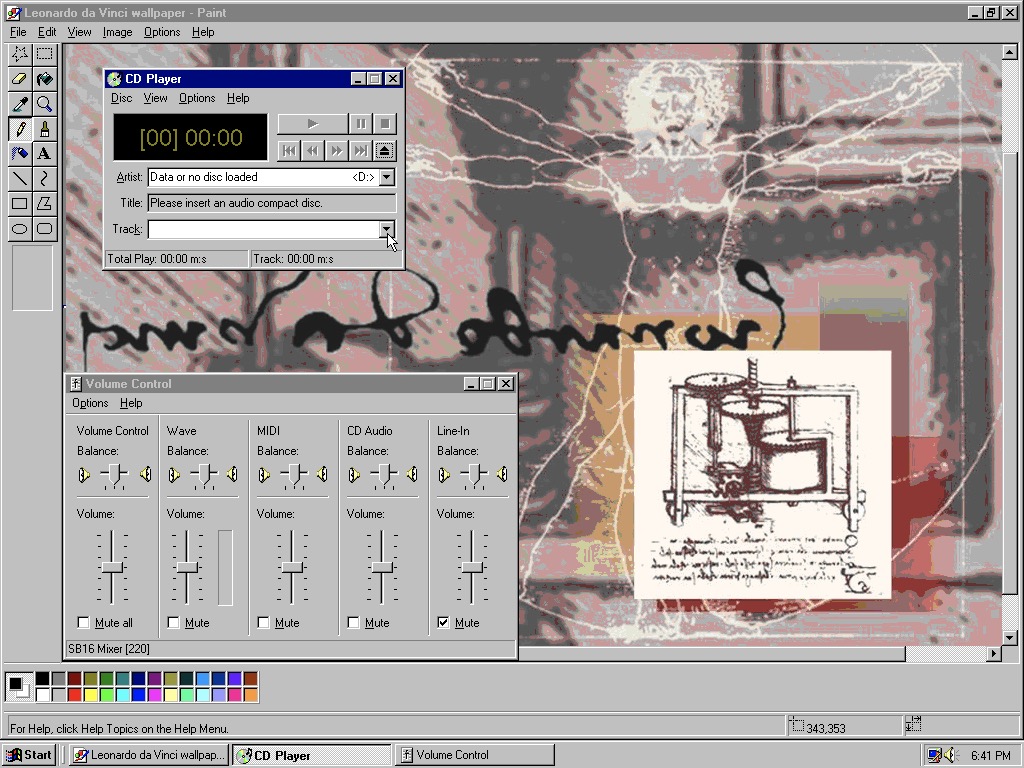The height and width of the screenshot is (768, 1024).
Task: Select the Ellipse shape tool
Action: 20,229
